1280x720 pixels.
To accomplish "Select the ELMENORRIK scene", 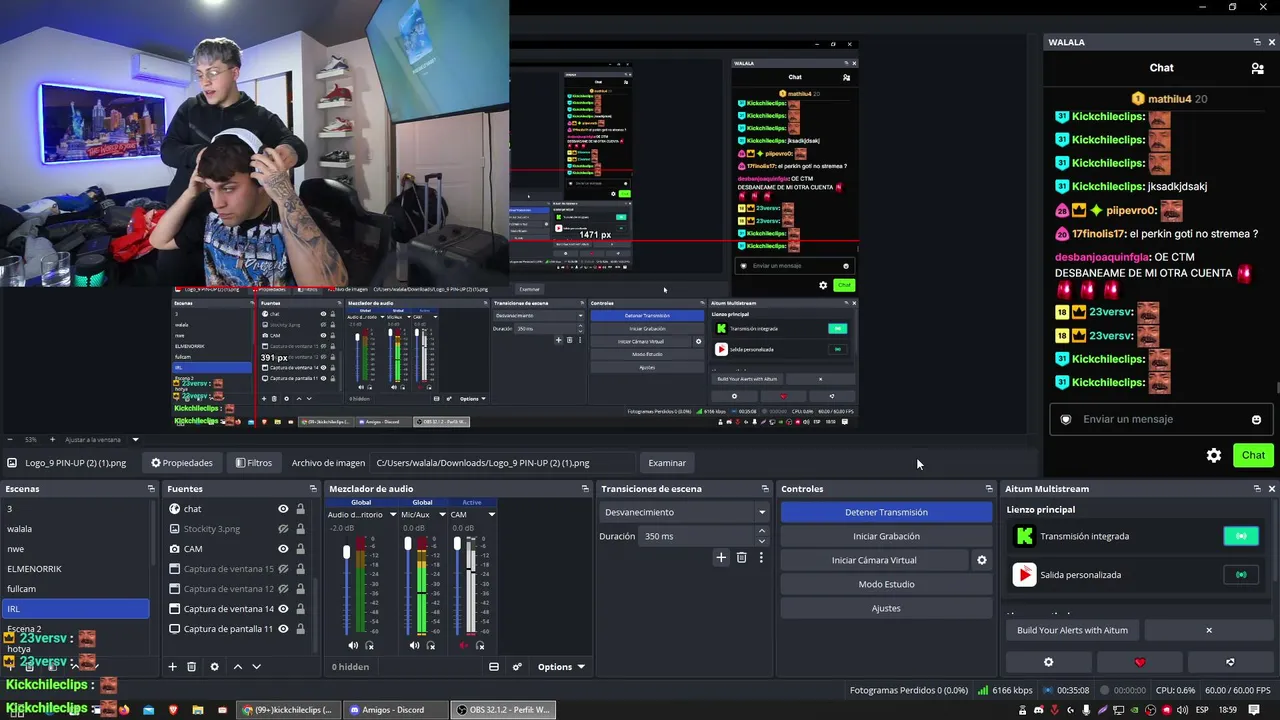I will [75, 569].
